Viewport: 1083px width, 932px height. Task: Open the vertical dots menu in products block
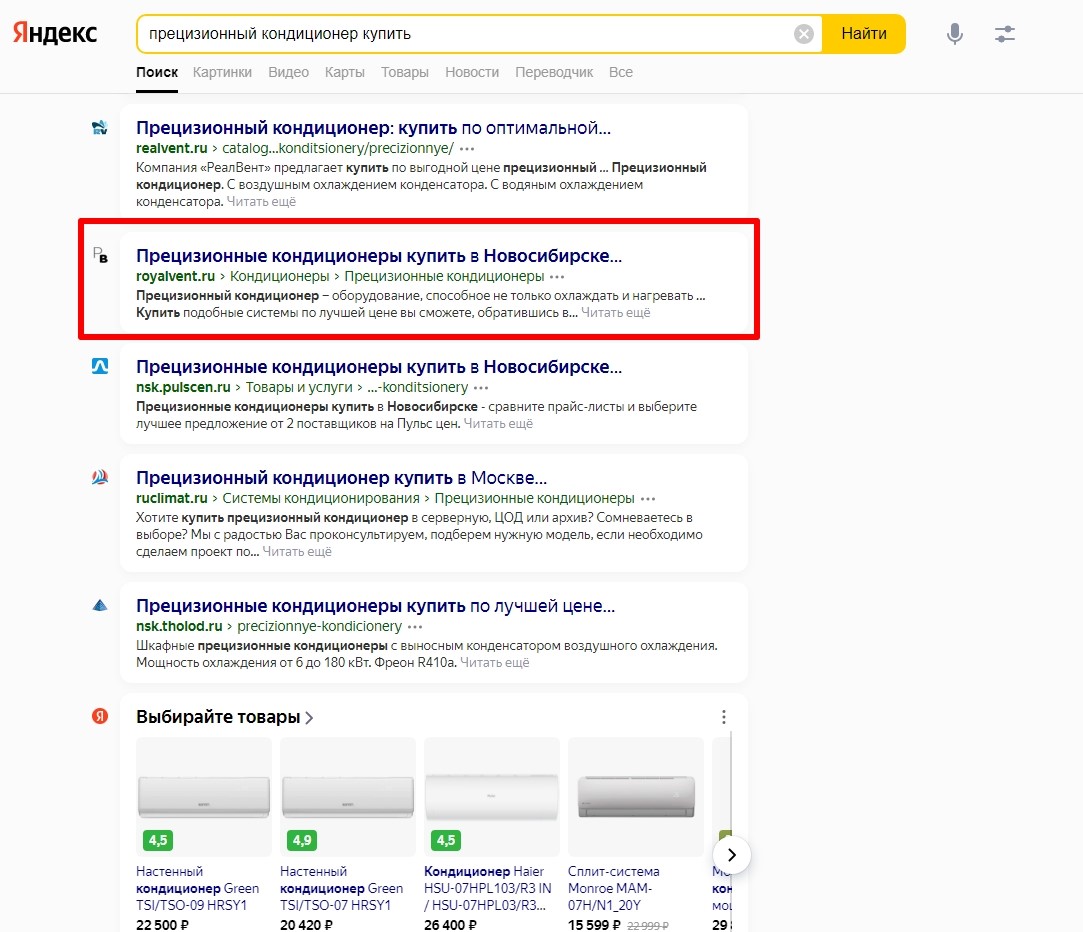724,717
